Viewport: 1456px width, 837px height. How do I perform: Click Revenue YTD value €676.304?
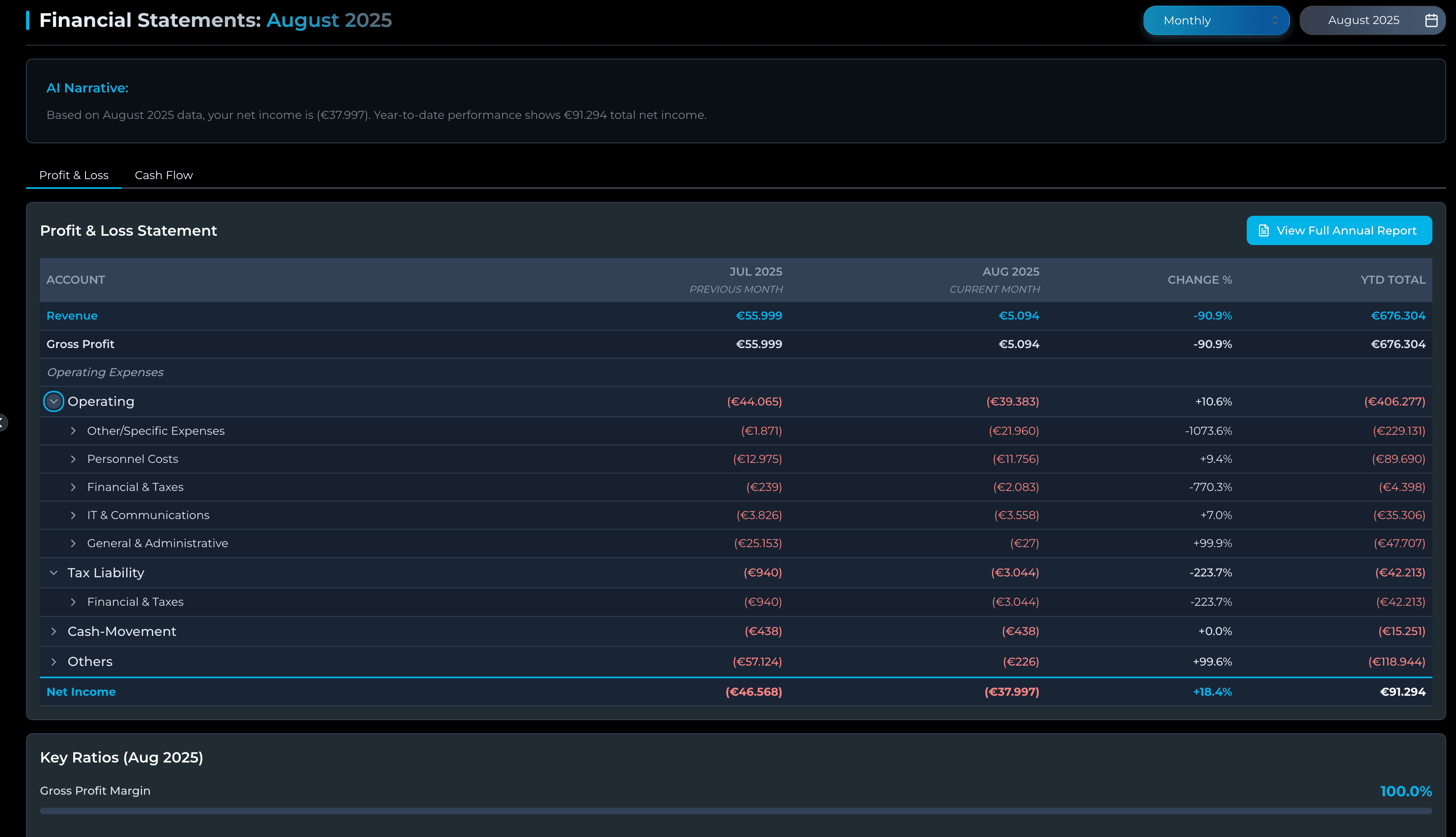pos(1398,316)
